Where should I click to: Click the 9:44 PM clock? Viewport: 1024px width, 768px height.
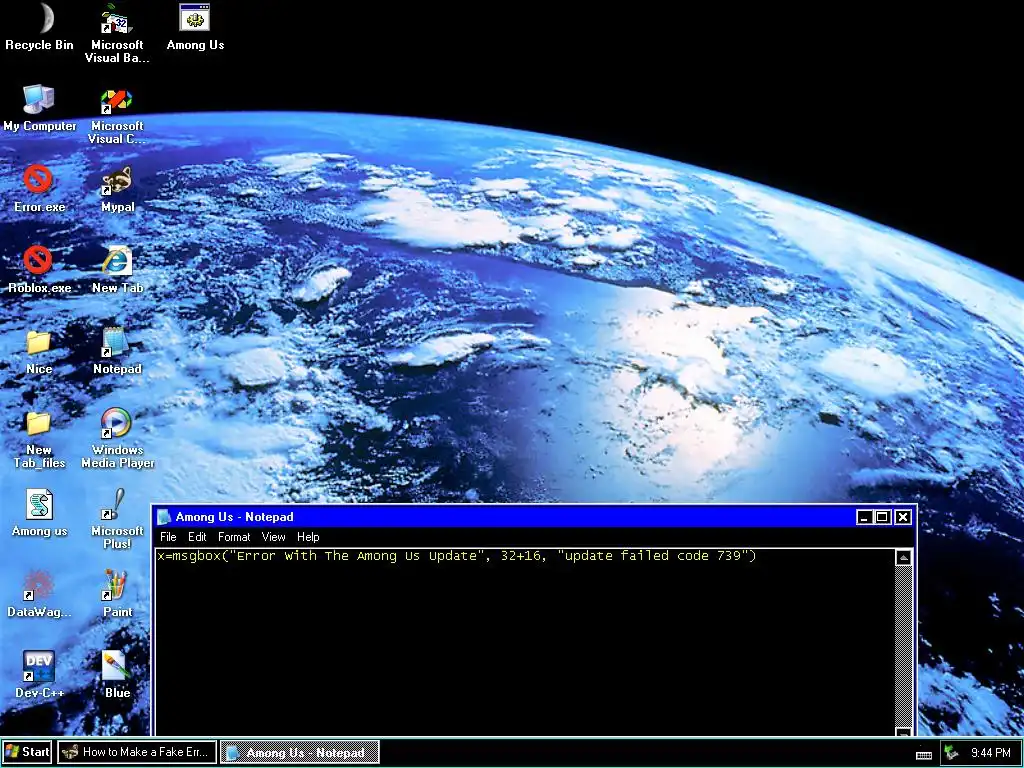[990, 752]
